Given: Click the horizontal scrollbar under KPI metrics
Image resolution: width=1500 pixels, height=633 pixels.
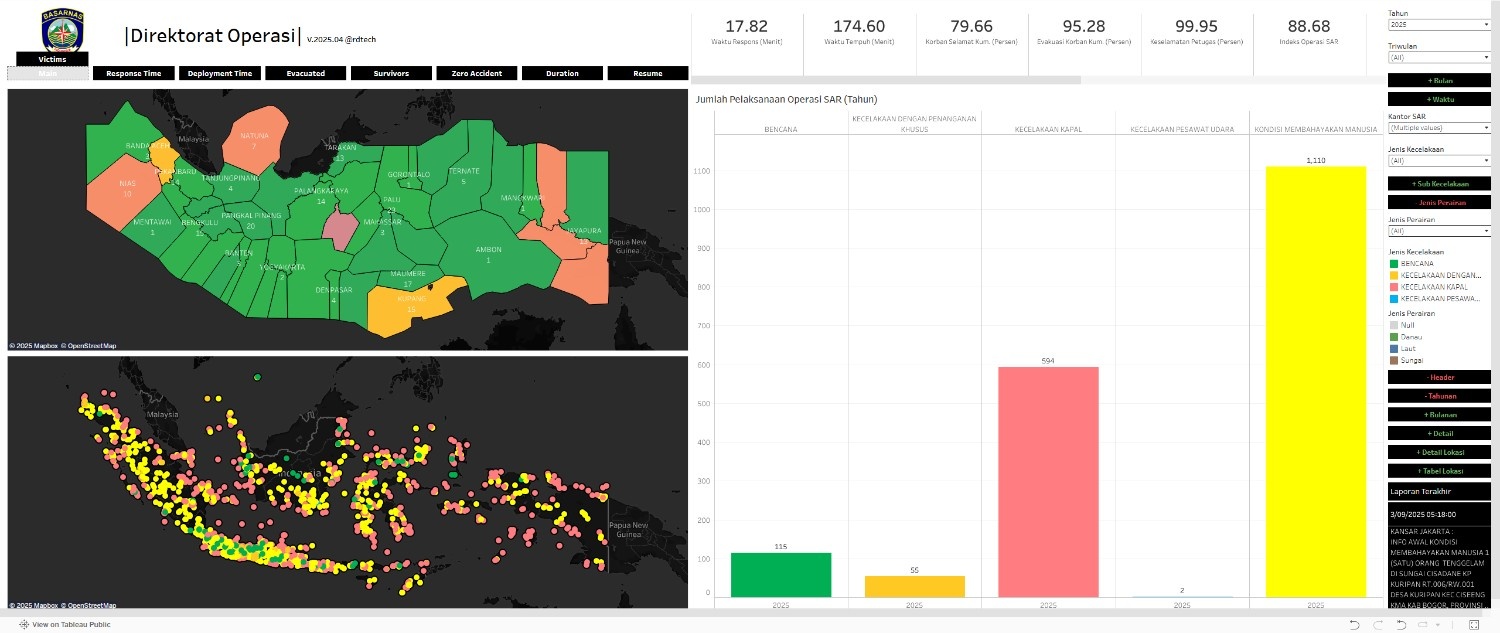Looking at the screenshot, I should pyautogui.click(x=885, y=80).
